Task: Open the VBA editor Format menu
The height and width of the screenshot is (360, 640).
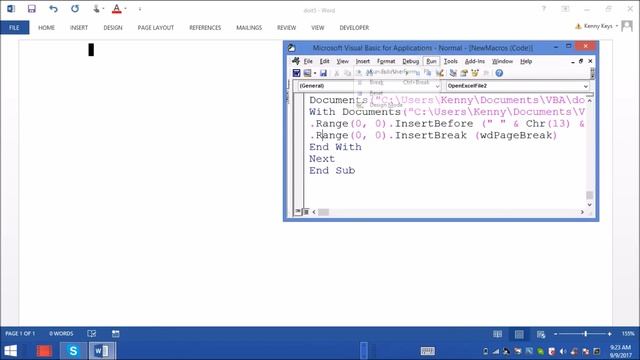Action: pyautogui.click(x=386, y=61)
